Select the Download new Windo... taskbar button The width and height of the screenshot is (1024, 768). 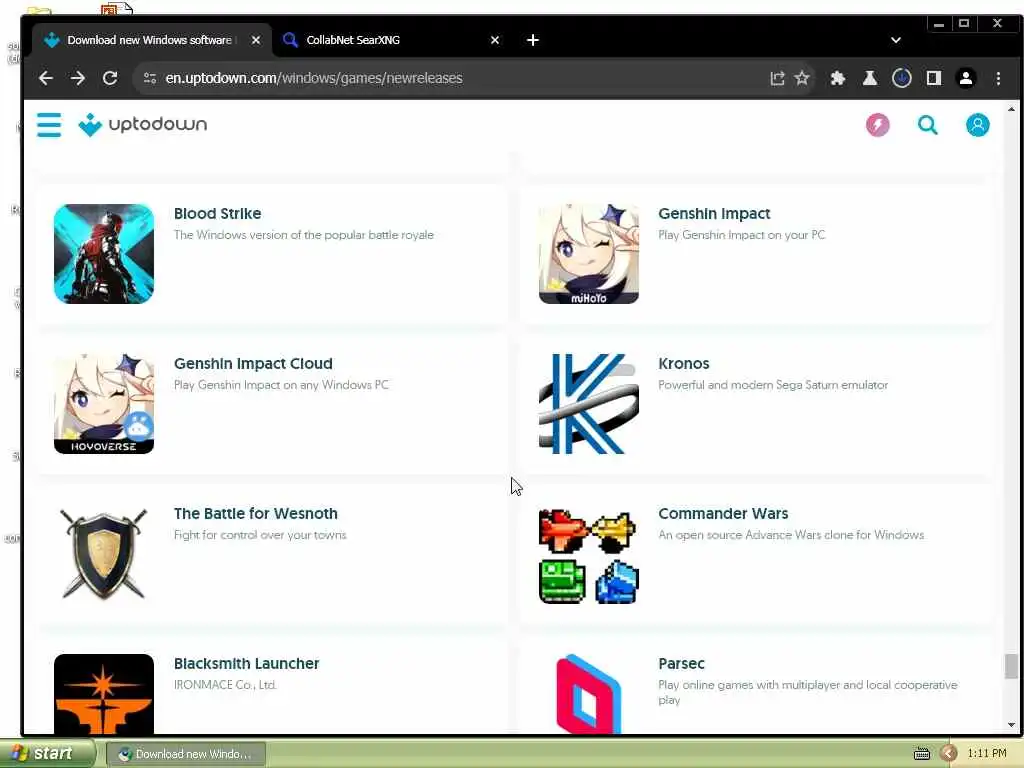[185, 754]
